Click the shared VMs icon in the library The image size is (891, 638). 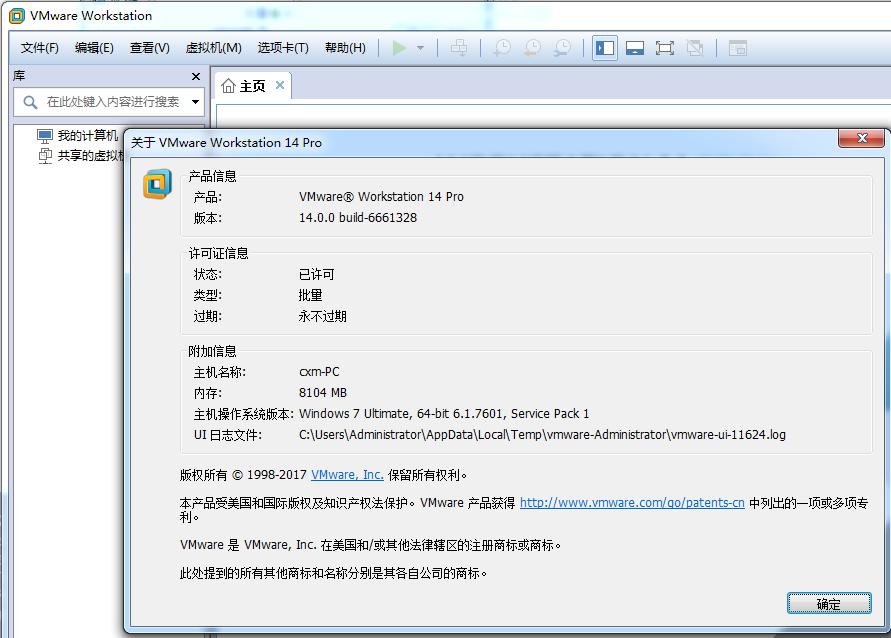click(45, 155)
